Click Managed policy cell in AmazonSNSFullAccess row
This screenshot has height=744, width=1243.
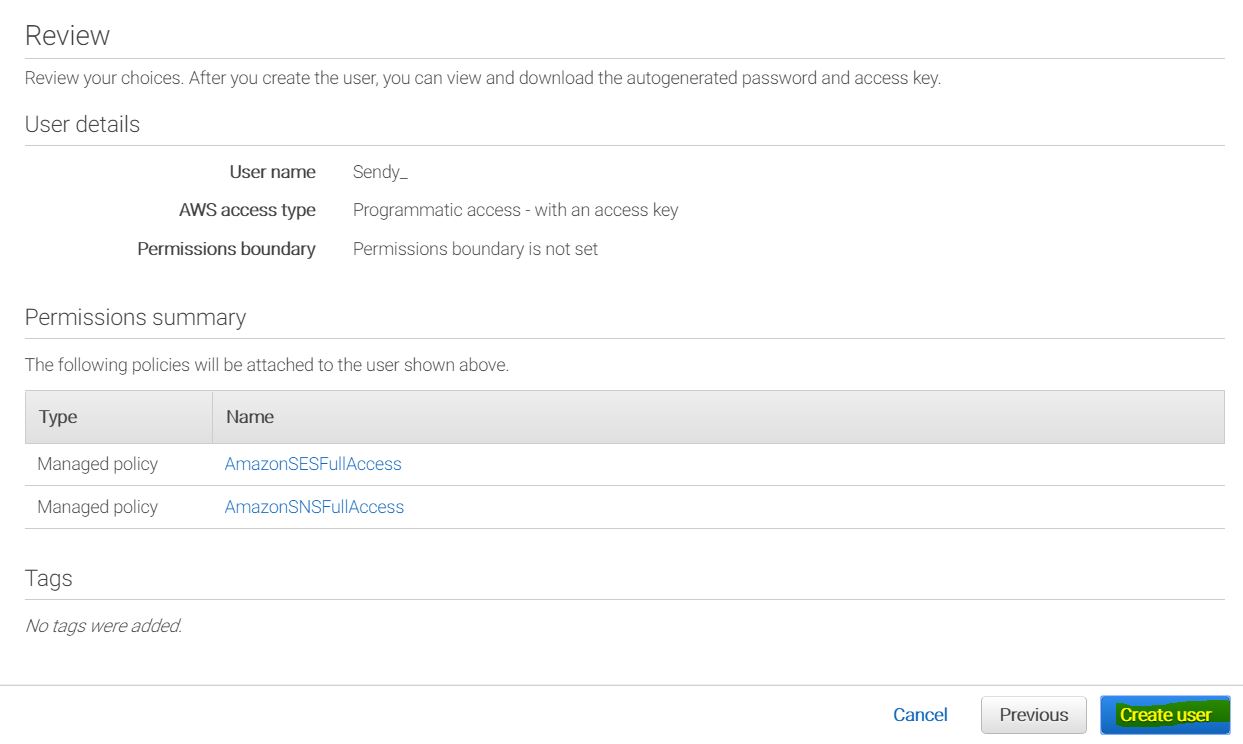(x=97, y=507)
